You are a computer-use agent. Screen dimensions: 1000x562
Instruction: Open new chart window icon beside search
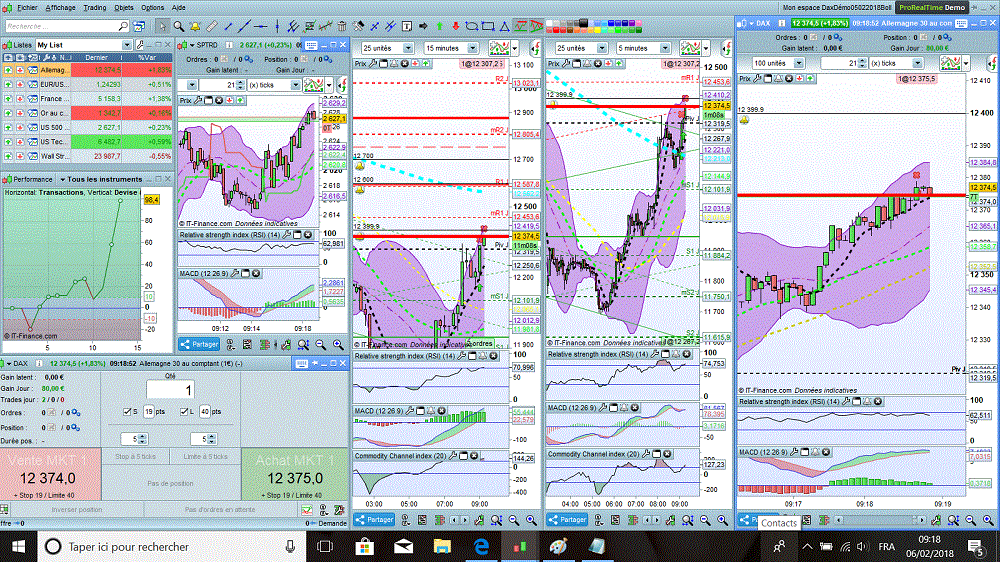point(138,26)
